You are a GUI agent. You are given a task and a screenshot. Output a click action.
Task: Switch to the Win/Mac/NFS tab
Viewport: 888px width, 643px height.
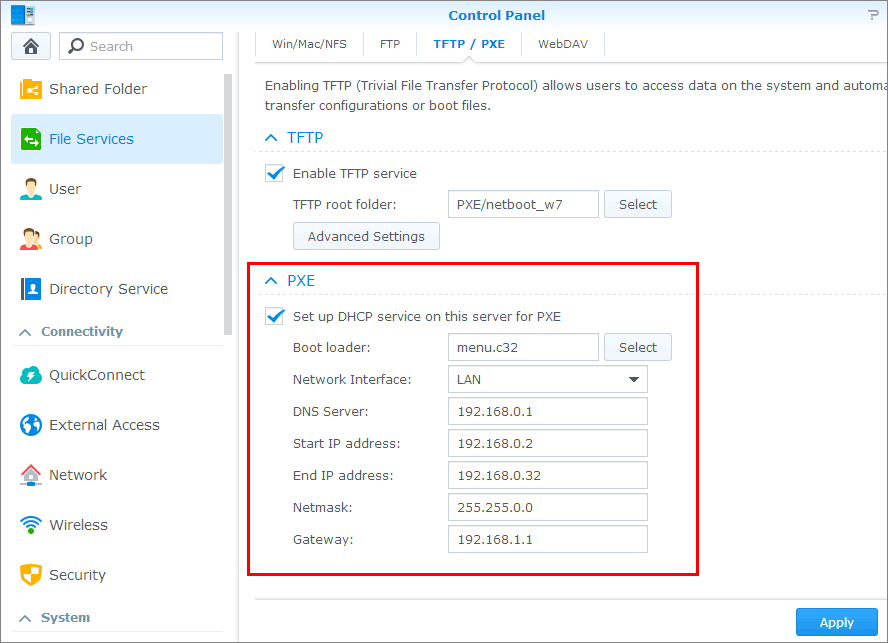click(309, 44)
